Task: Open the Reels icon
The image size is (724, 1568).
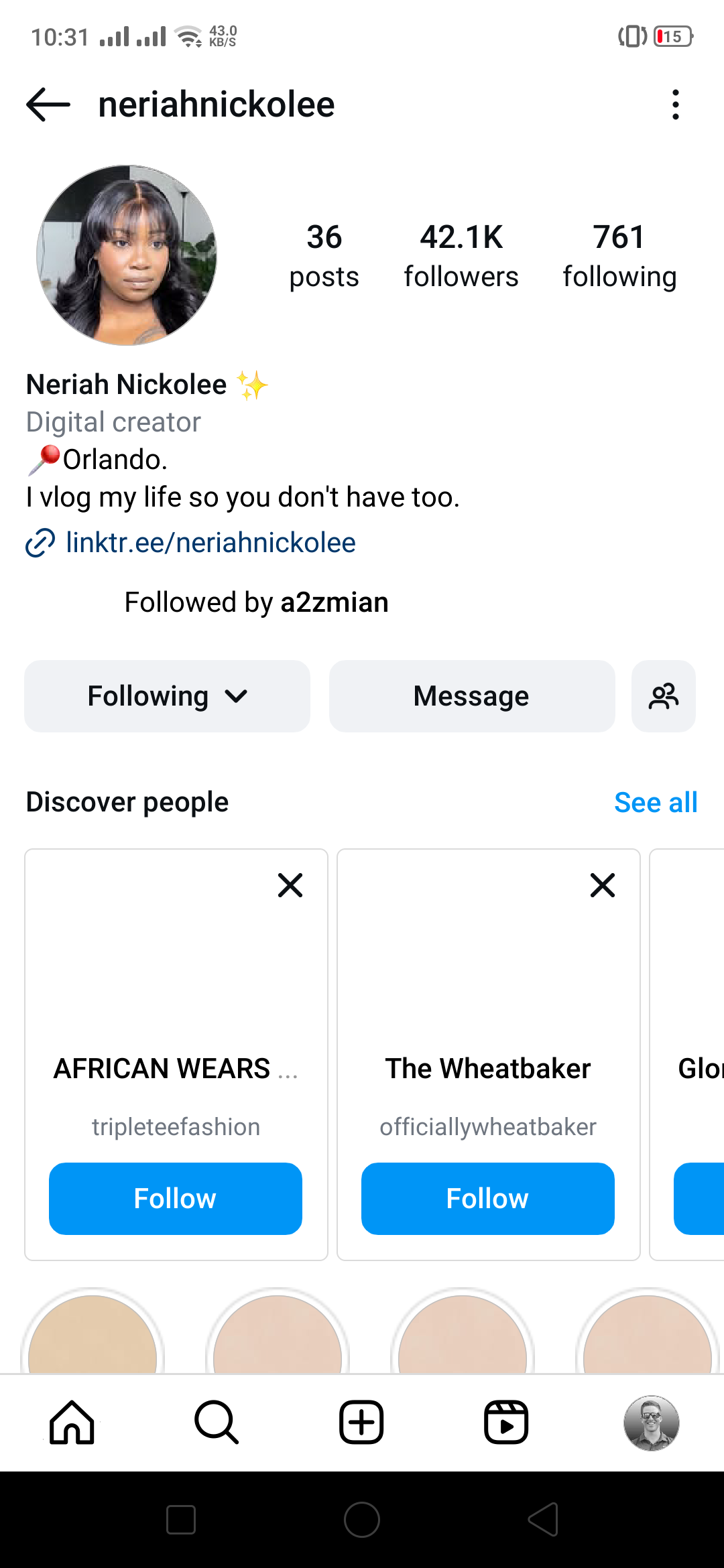Action: (x=506, y=1422)
